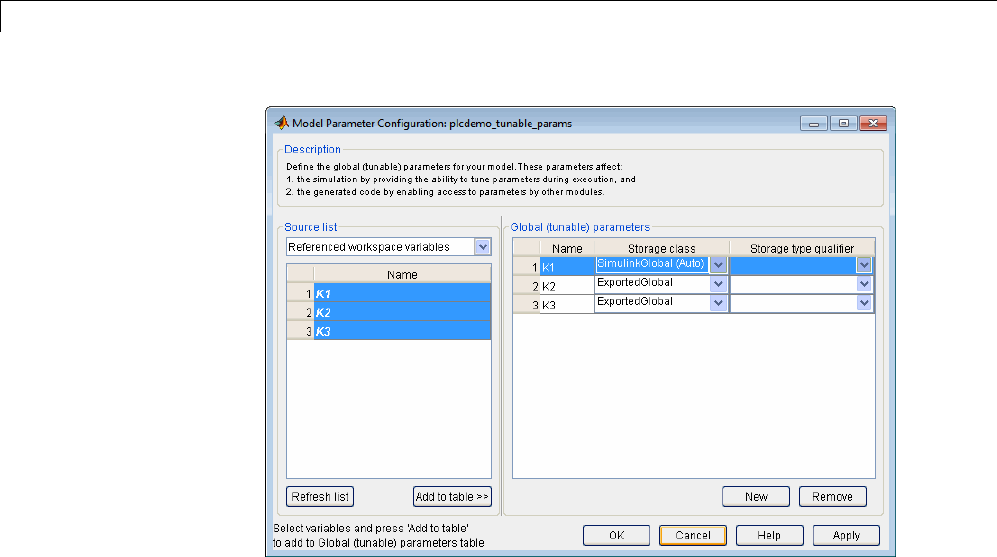Click the SimulinkGlobal (Auto) storage class value
Image resolution: width=997 pixels, height=557 pixels.
[650, 264]
